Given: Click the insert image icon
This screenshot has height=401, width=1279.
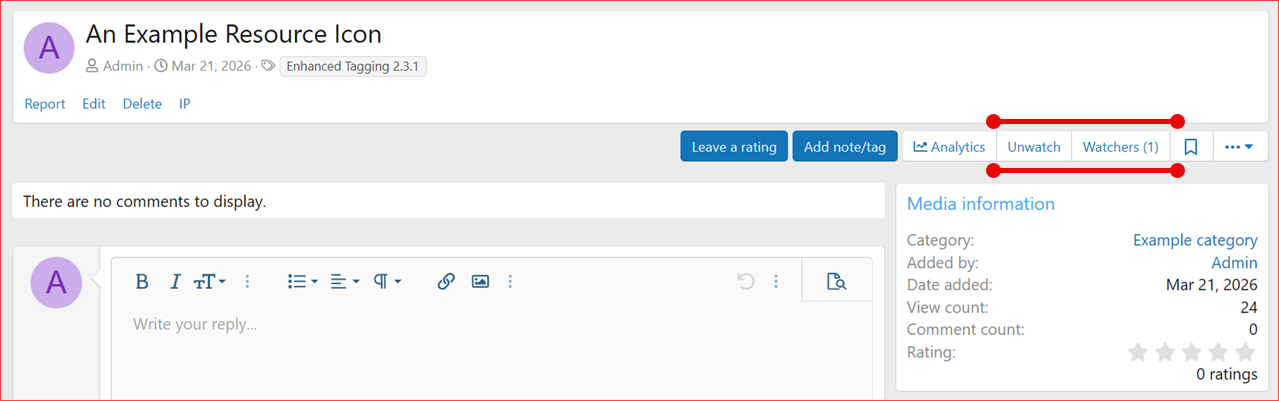Looking at the screenshot, I should tap(480, 282).
